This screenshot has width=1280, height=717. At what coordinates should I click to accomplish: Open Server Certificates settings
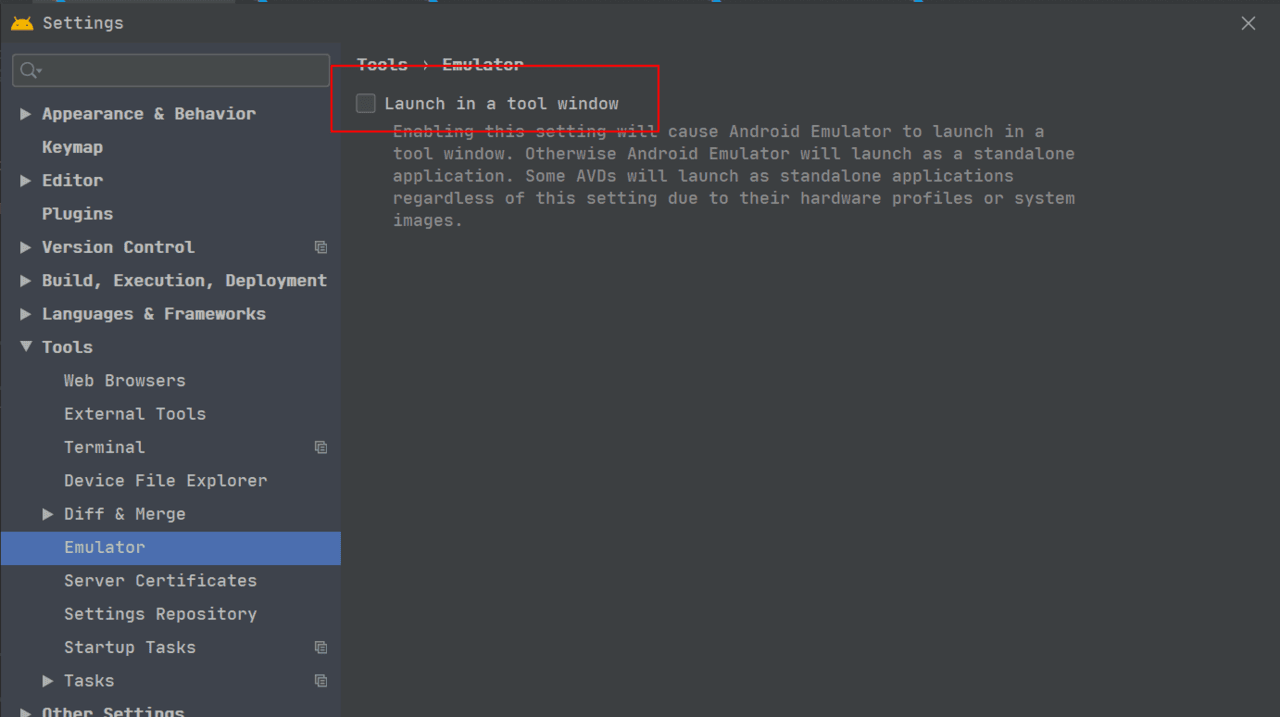click(160, 581)
